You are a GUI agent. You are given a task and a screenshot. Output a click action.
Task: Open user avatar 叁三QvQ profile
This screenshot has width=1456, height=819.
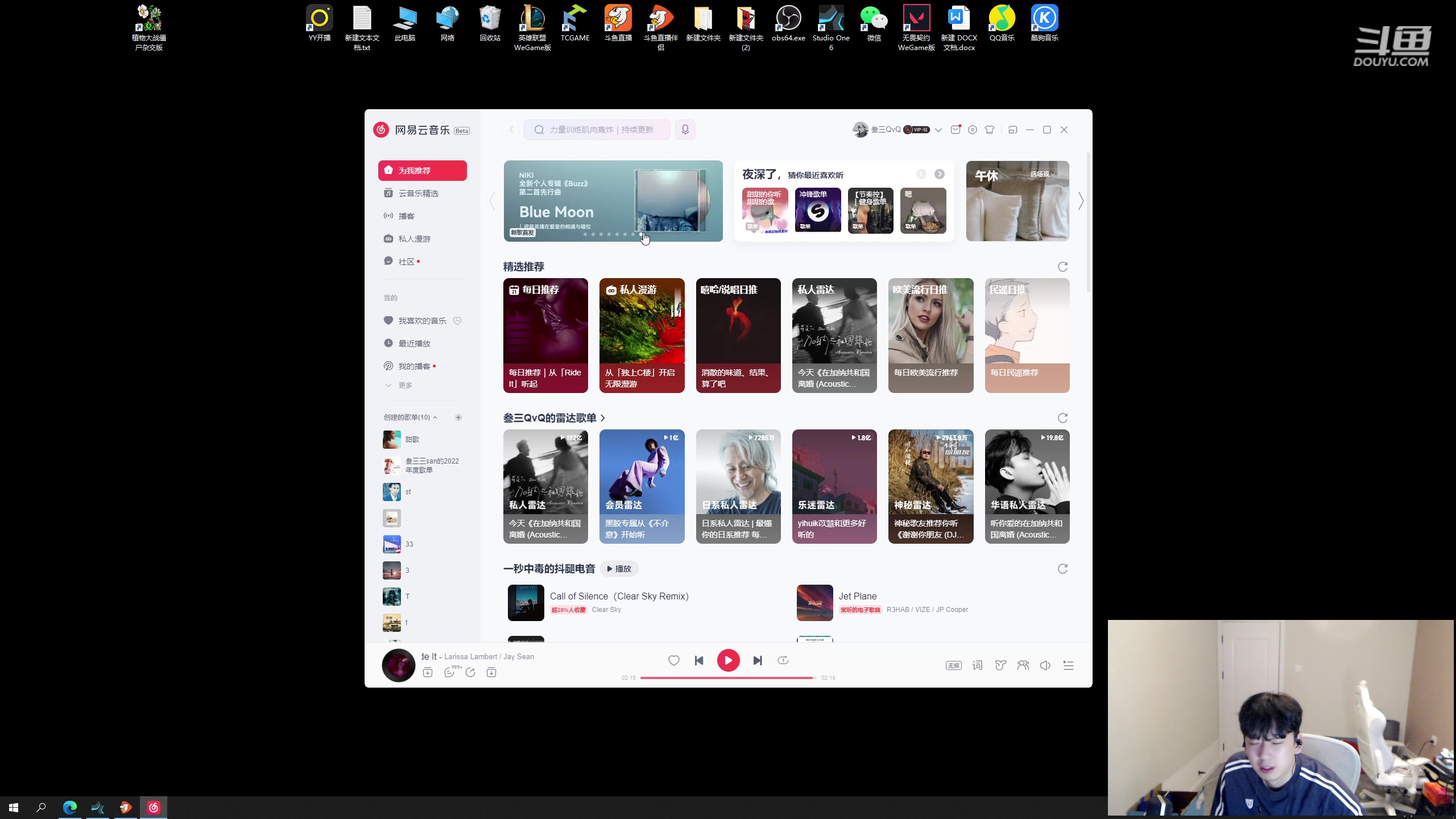(860, 130)
